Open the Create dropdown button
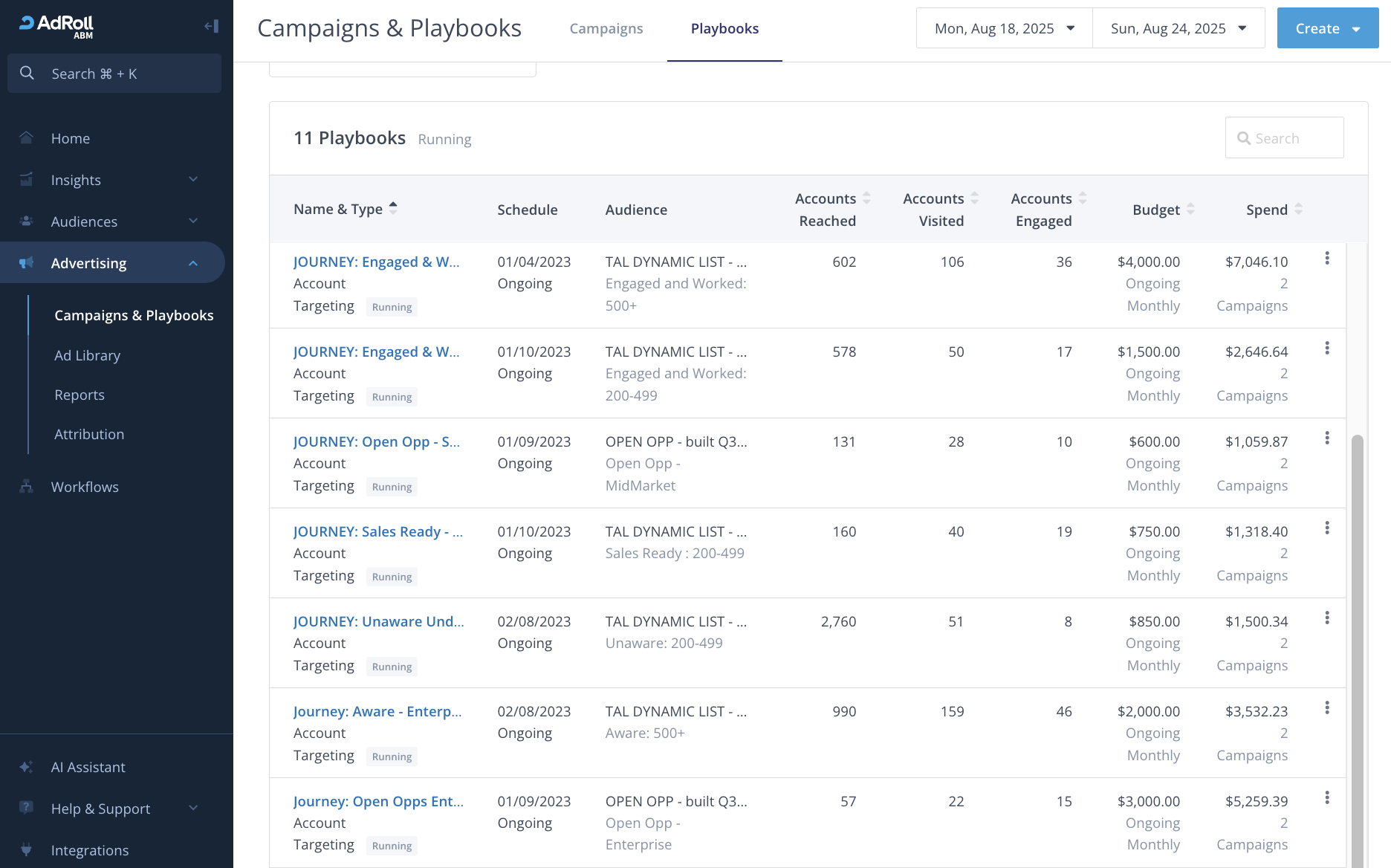The image size is (1391, 868). coord(1327,28)
